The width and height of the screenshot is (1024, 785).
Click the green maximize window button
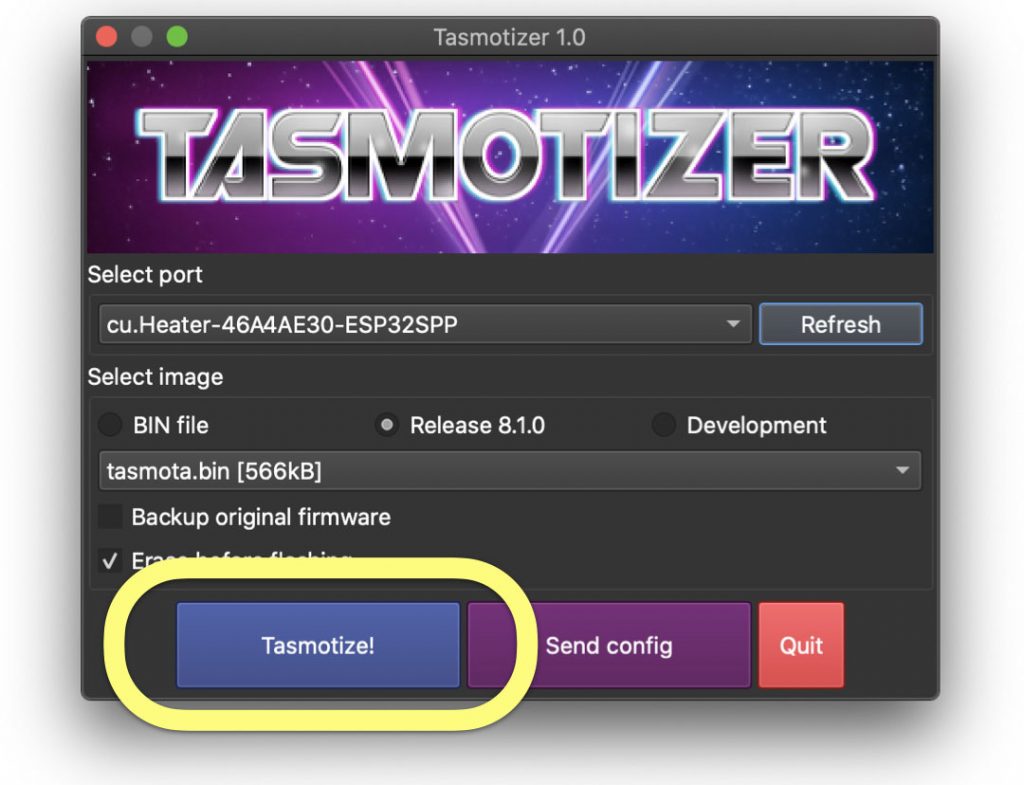pos(177,37)
